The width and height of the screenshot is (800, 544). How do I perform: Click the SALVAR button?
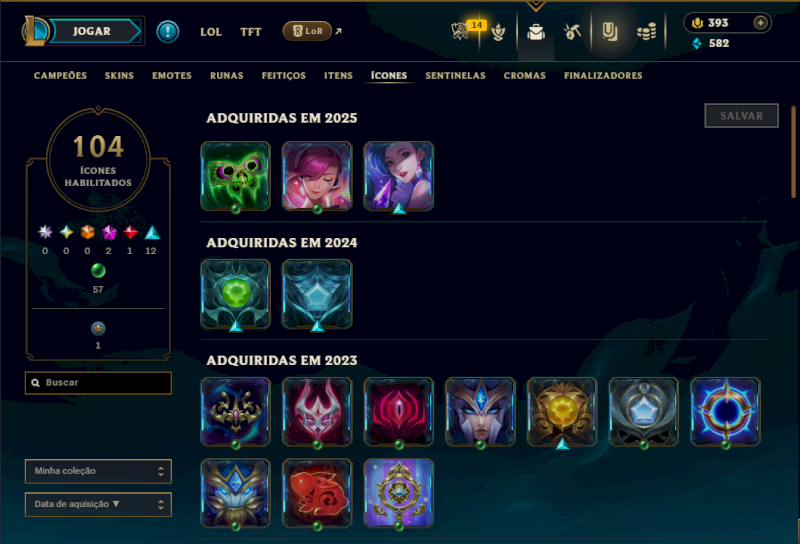coord(741,116)
